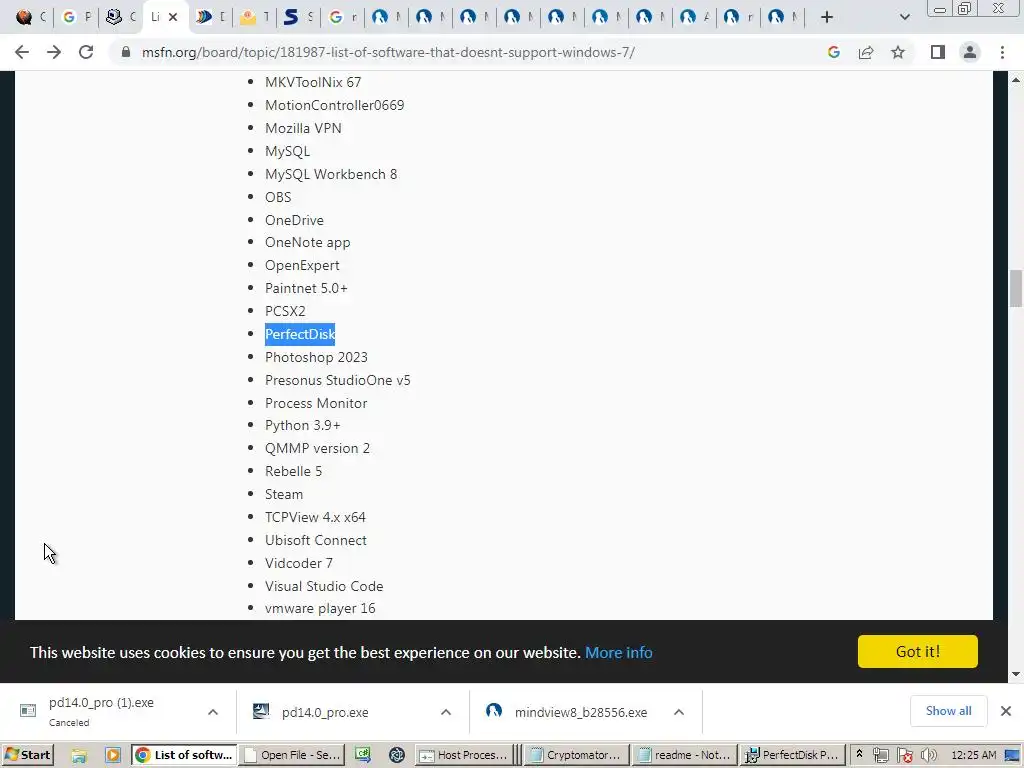The height and width of the screenshot is (768, 1024).
Task: Open downloaded pd14.0_pro.exe file
Action: (x=325, y=712)
